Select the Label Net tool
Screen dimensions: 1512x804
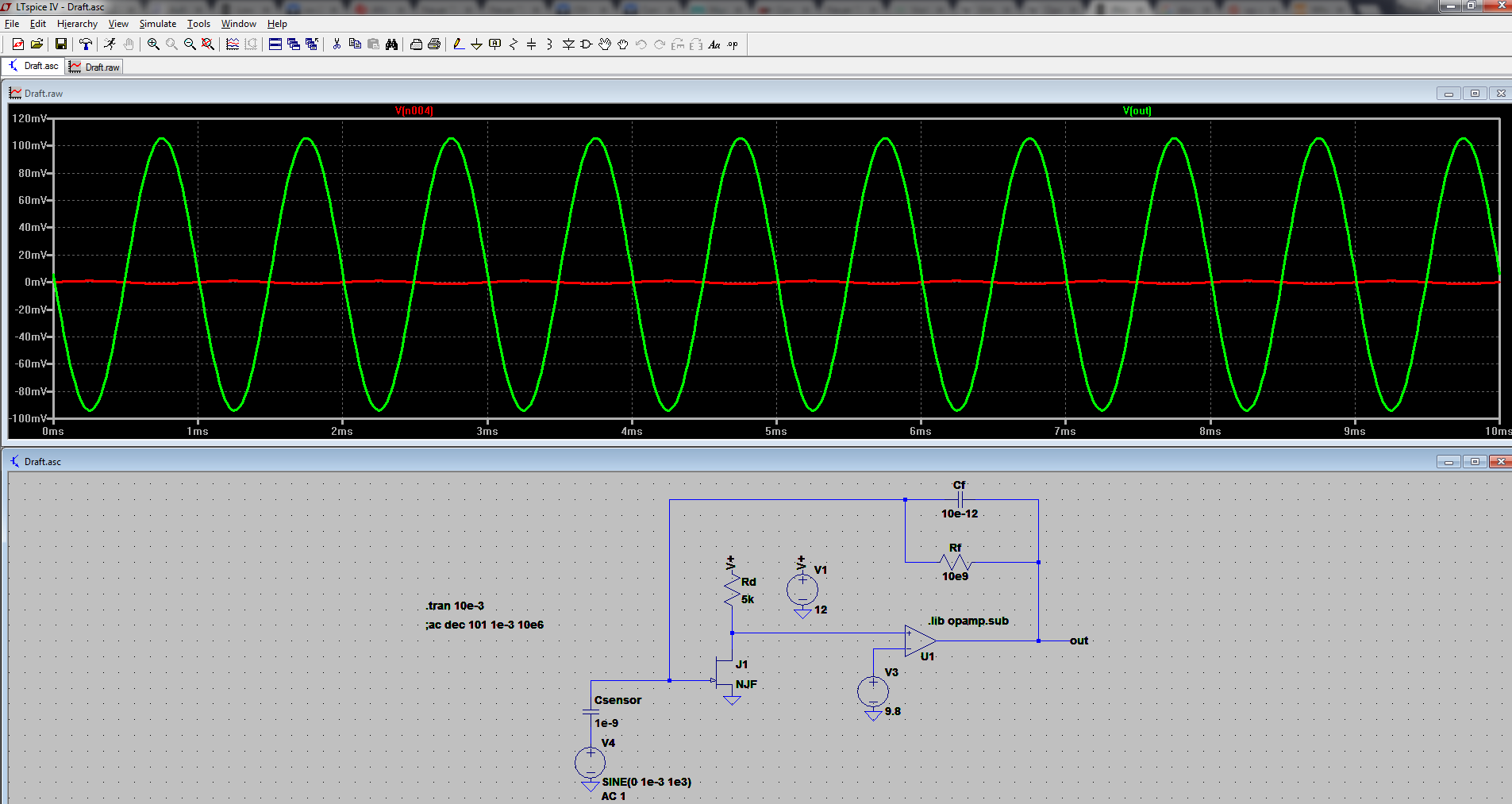point(494,44)
